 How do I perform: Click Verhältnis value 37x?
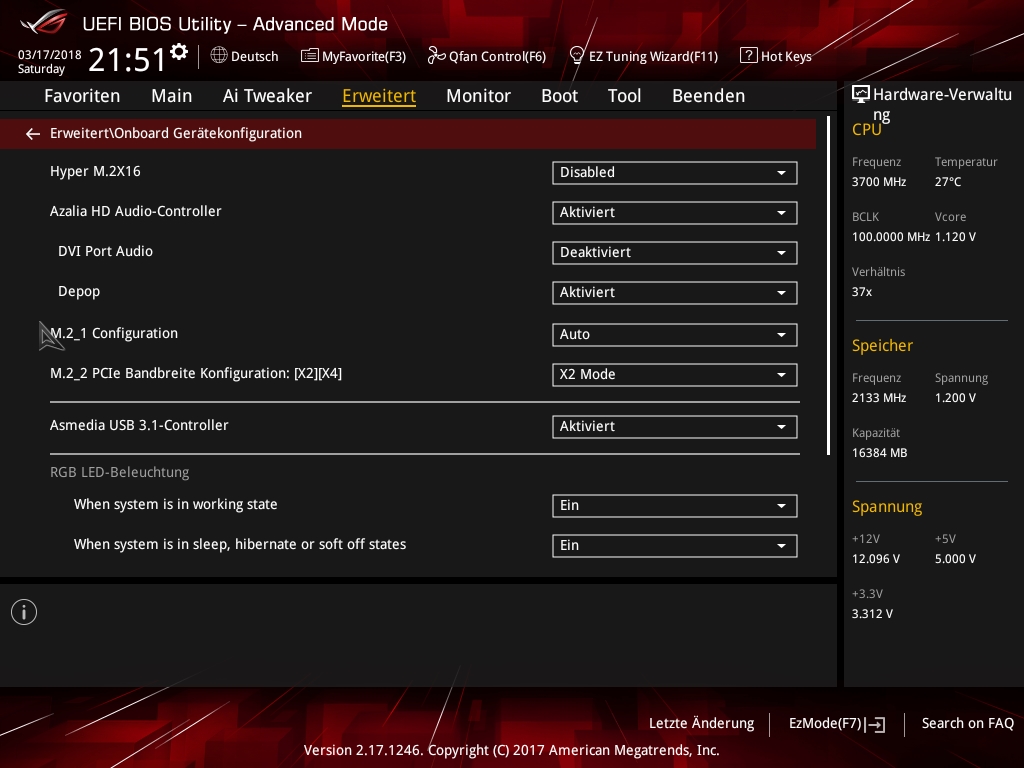coord(862,292)
